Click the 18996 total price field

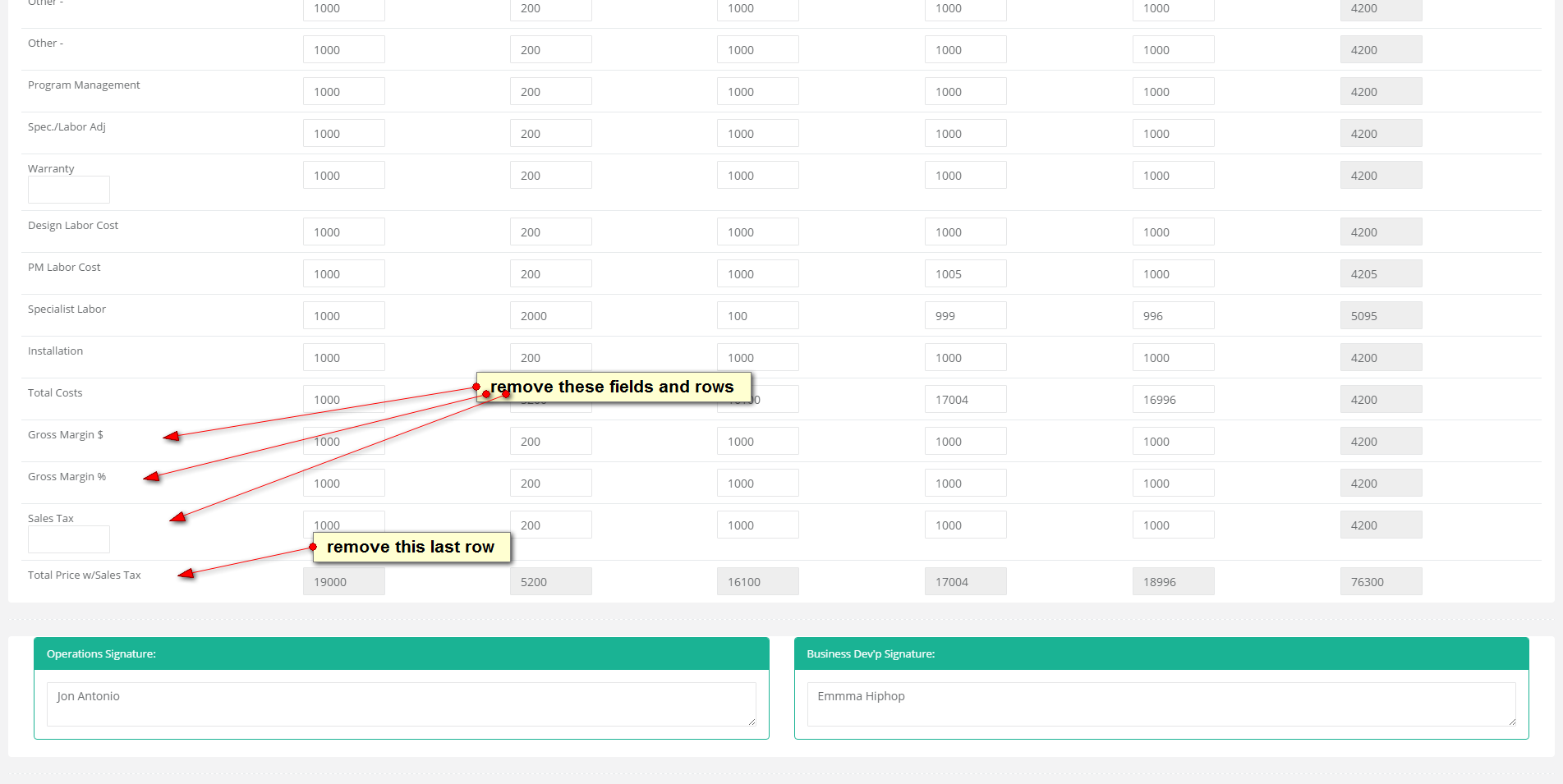click(x=1174, y=581)
